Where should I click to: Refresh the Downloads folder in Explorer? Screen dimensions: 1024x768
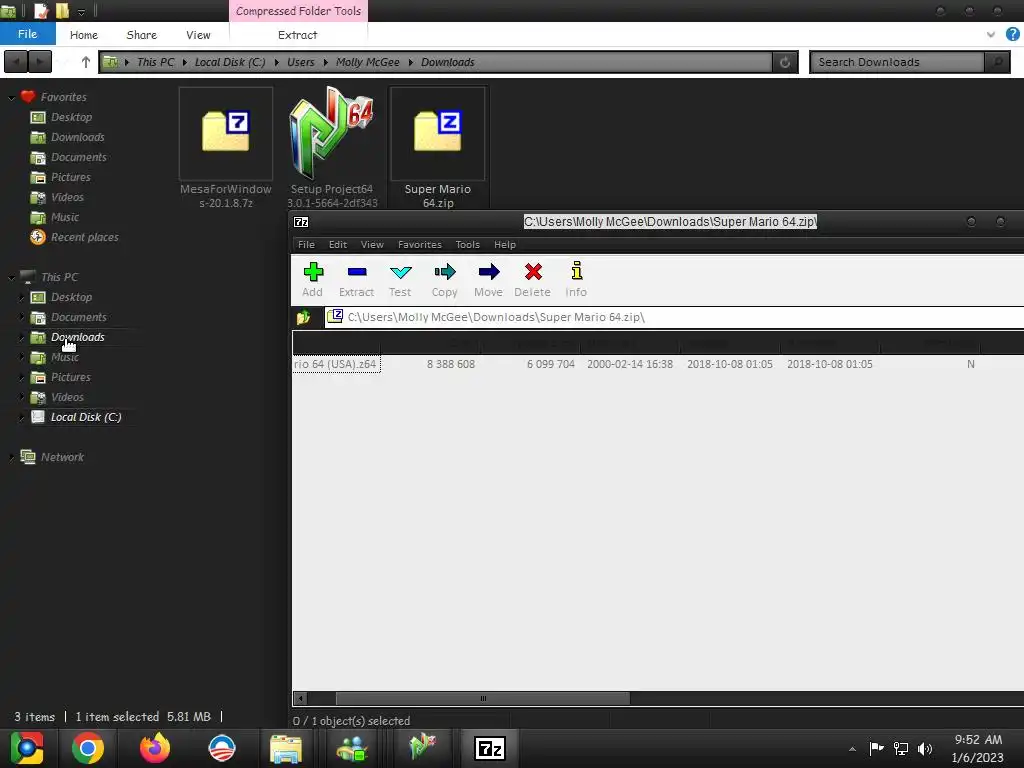pos(785,62)
